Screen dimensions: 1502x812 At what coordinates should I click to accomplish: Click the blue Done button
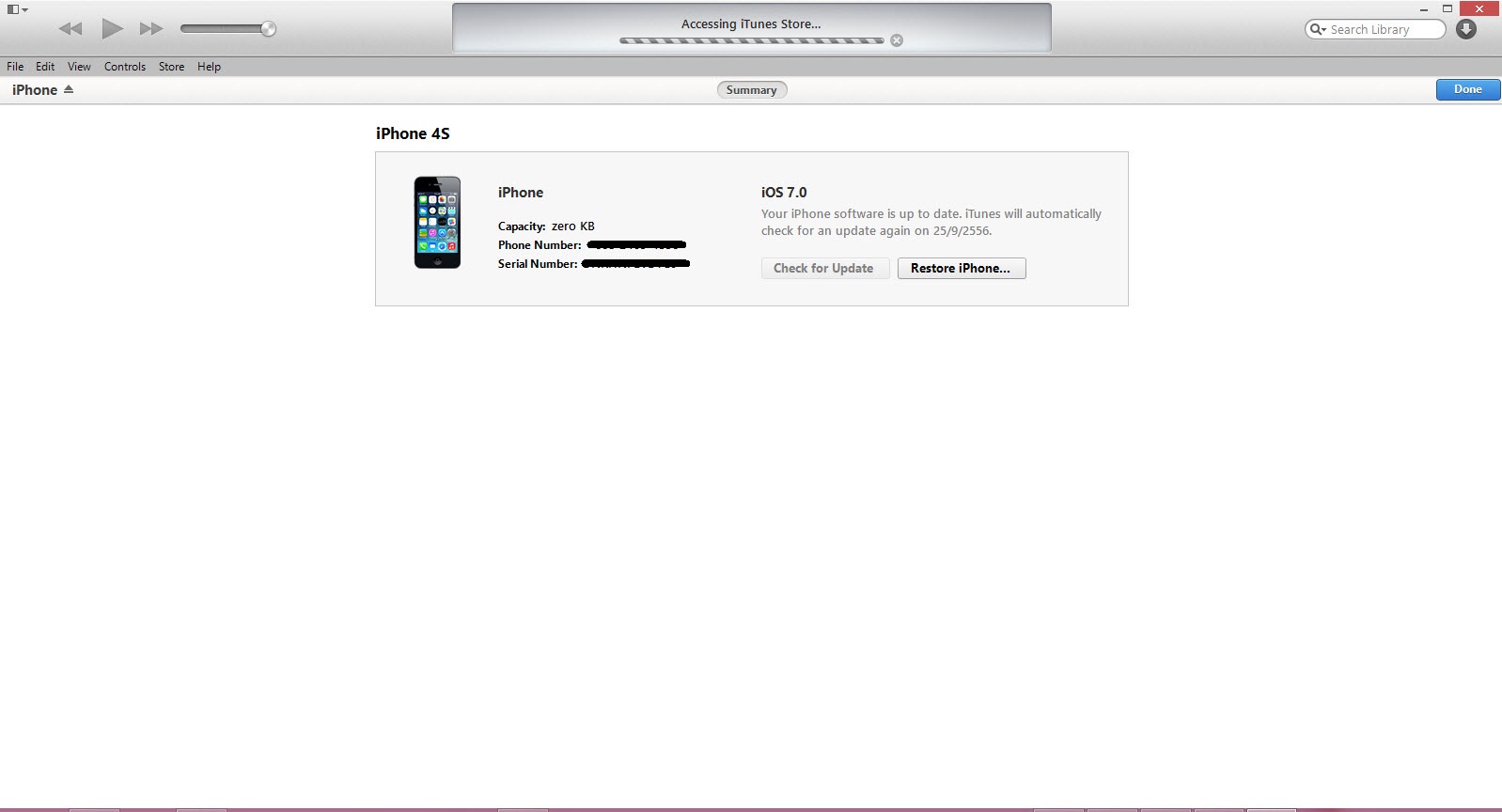[1467, 89]
